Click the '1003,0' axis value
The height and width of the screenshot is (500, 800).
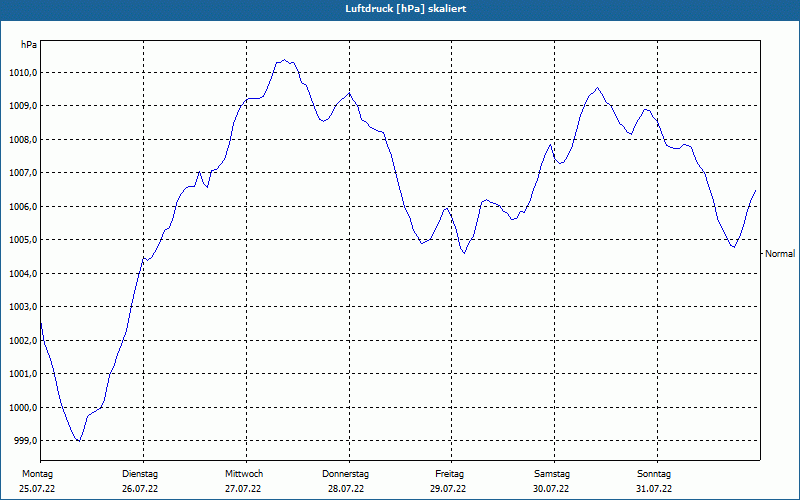pos(23,307)
